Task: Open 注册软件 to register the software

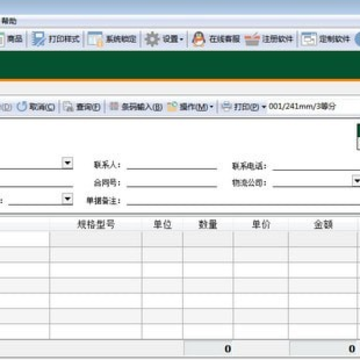Action: click(x=269, y=39)
